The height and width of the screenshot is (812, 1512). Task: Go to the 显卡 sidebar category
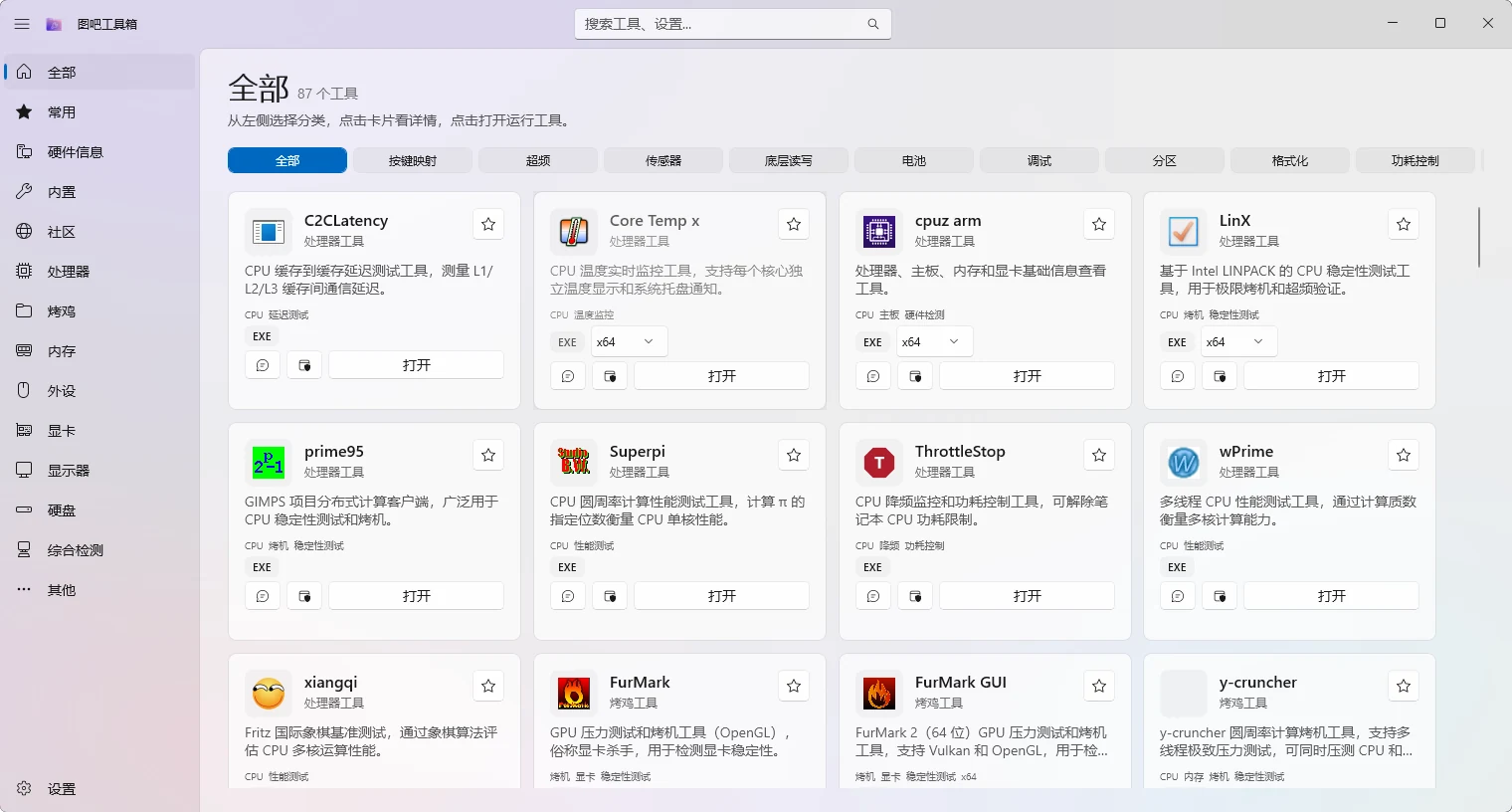(x=99, y=431)
